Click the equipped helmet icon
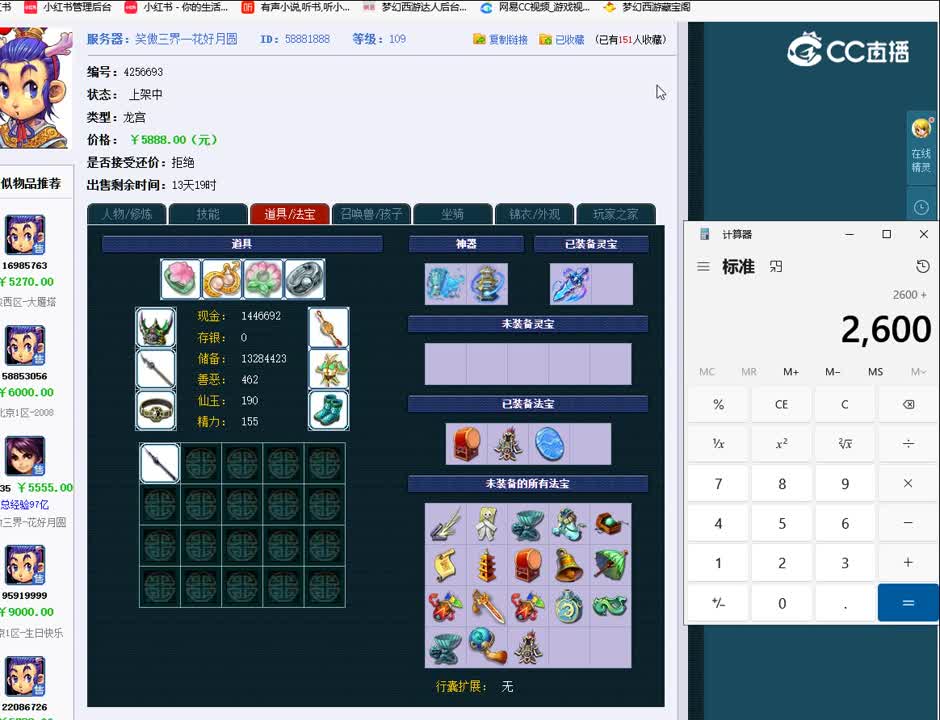Viewport: 940px width, 720px height. [156, 327]
